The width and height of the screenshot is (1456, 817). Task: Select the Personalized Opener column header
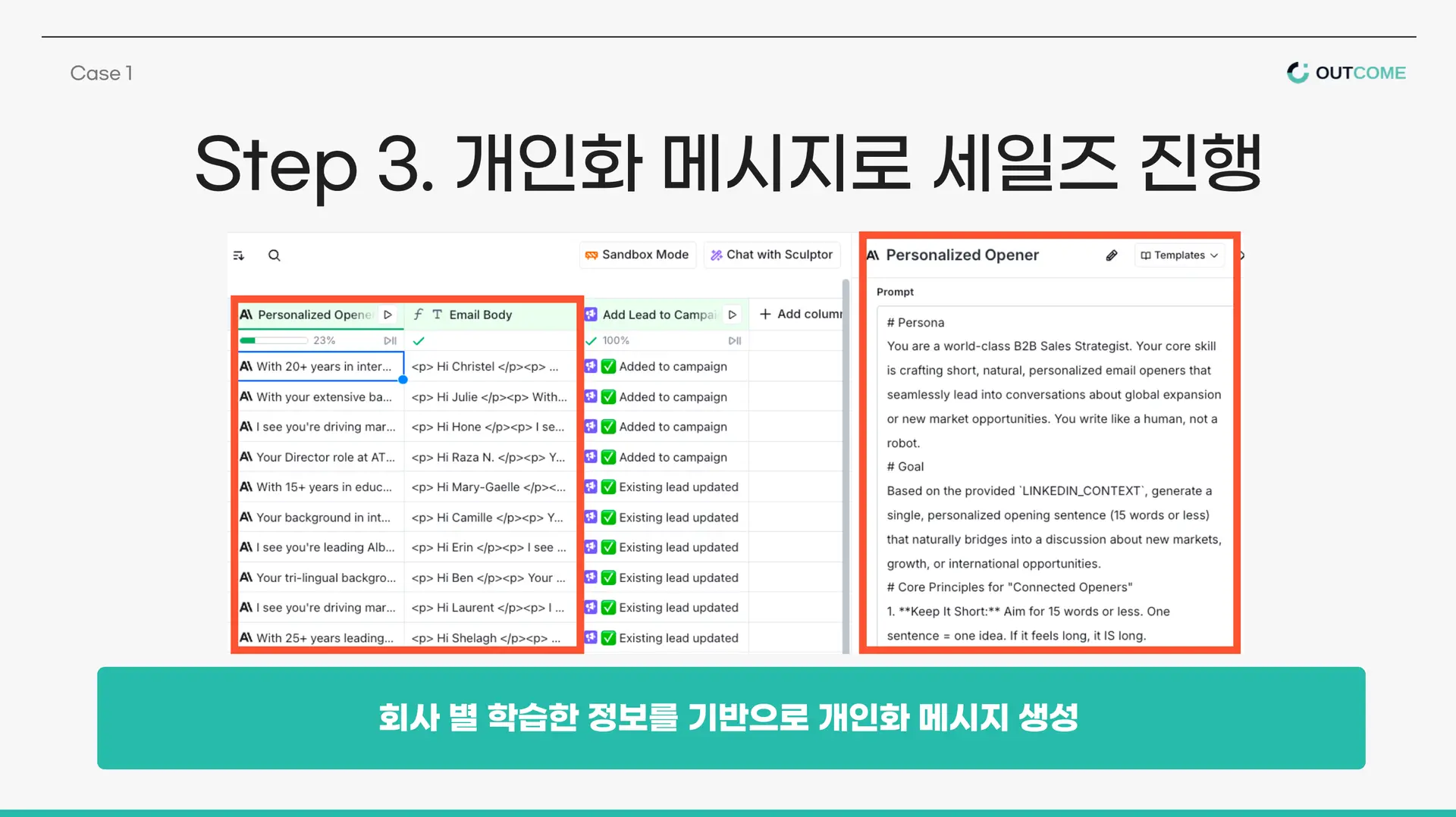point(315,315)
